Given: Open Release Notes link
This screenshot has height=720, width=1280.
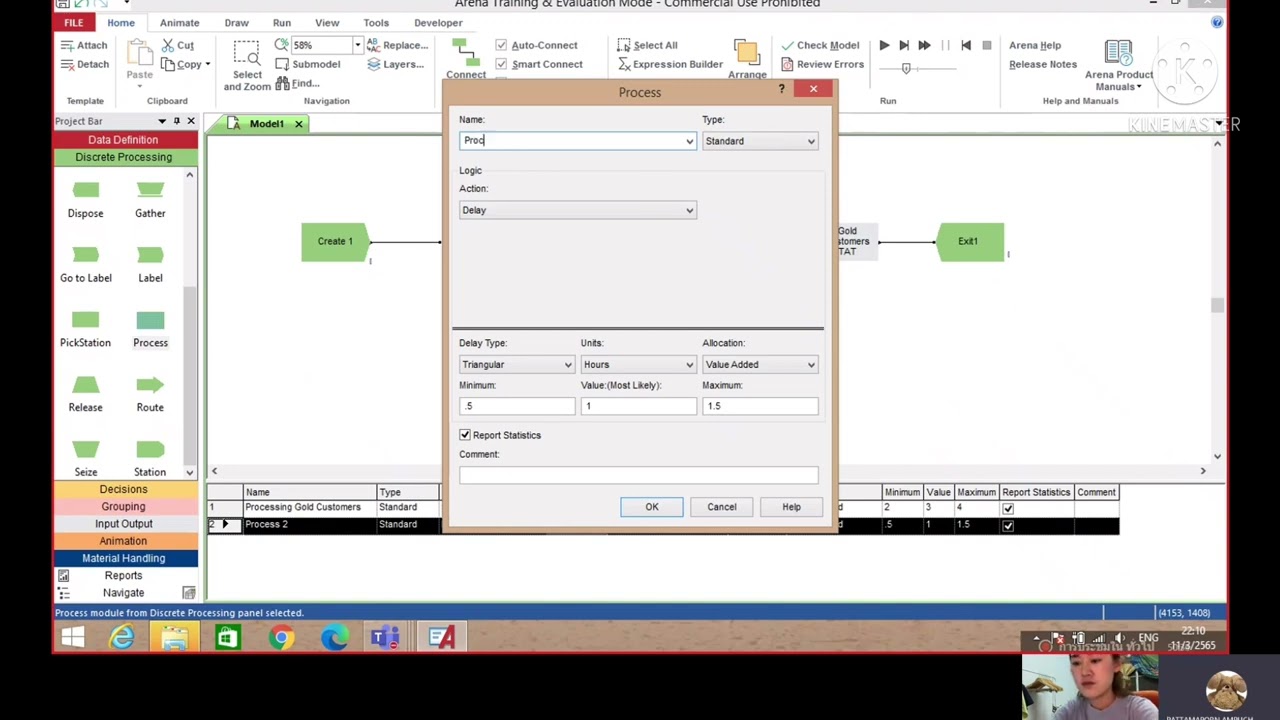Looking at the screenshot, I should [1043, 64].
